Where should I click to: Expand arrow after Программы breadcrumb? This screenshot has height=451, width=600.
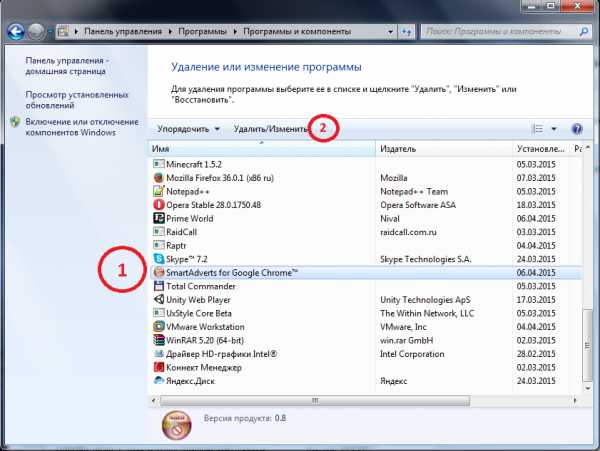pyautogui.click(x=235, y=32)
